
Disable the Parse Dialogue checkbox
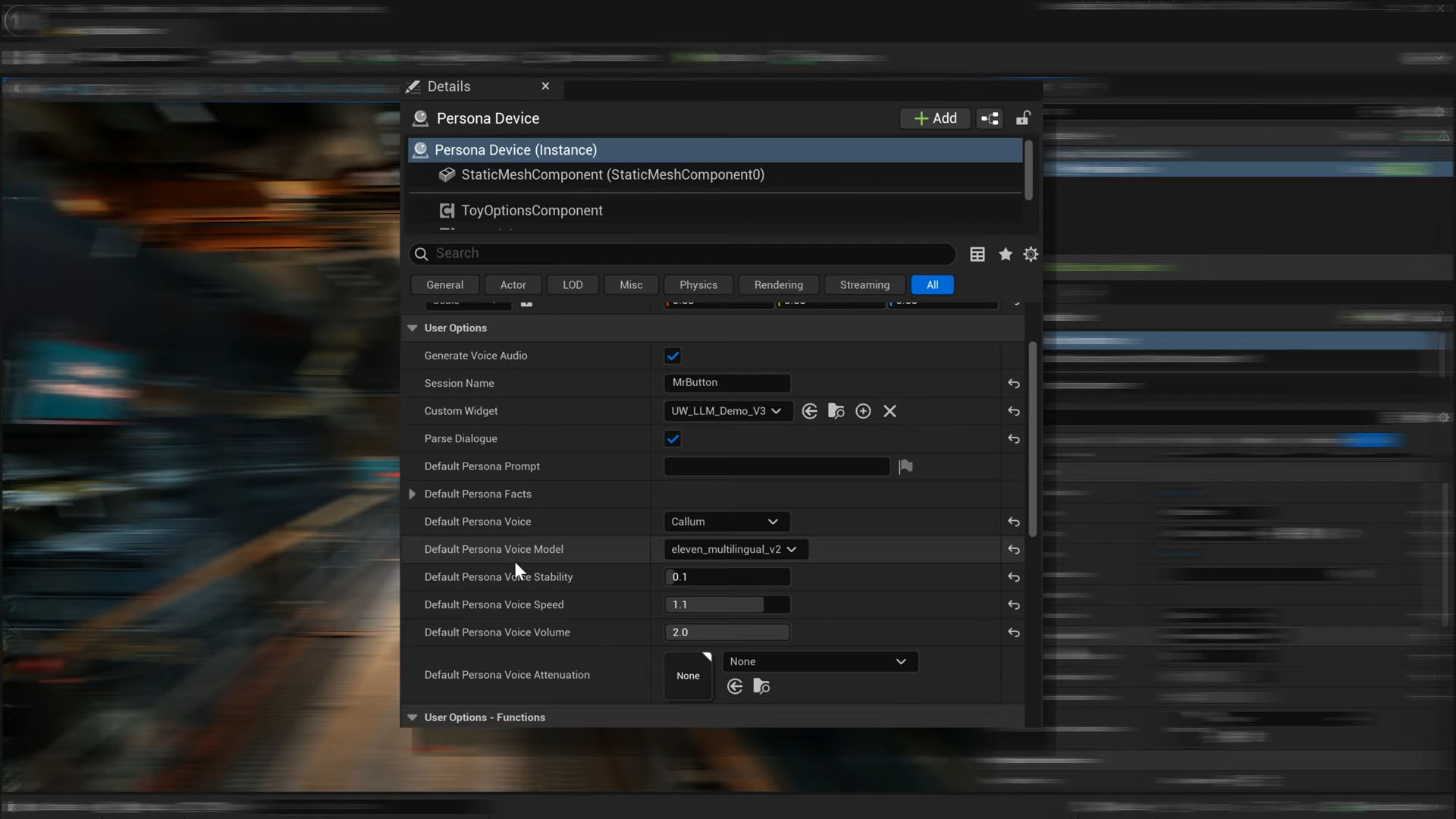click(673, 439)
